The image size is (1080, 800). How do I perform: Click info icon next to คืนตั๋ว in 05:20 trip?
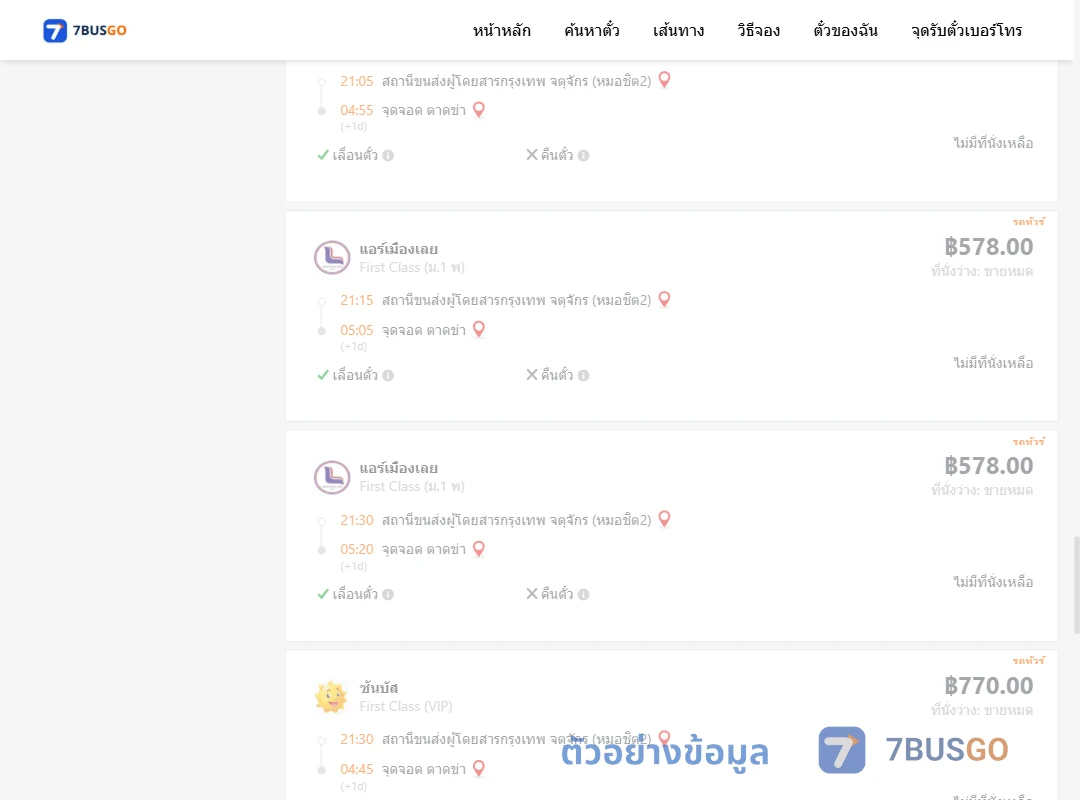click(x=583, y=595)
